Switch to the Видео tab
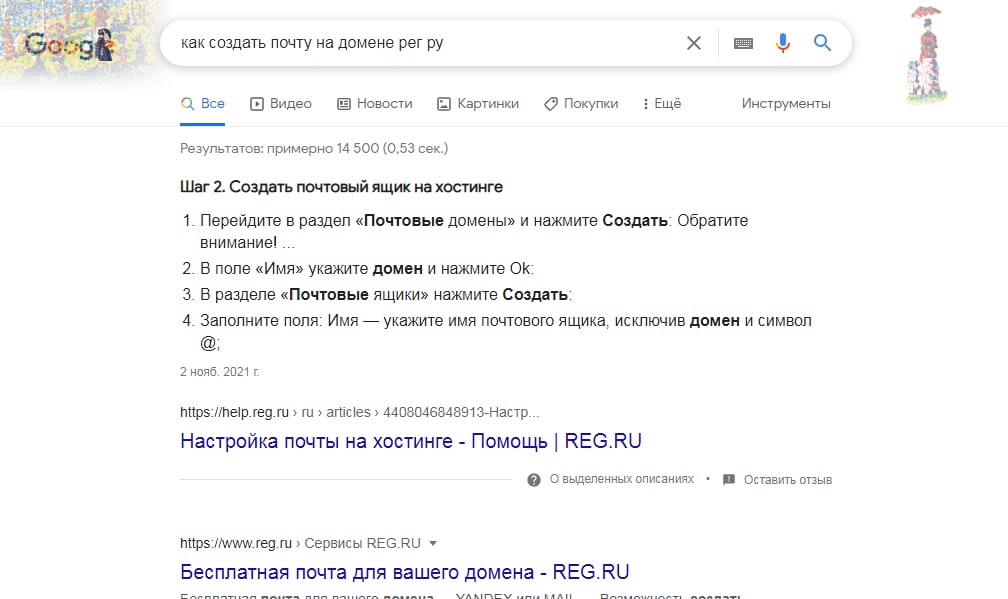This screenshot has width=1008, height=599. [281, 103]
